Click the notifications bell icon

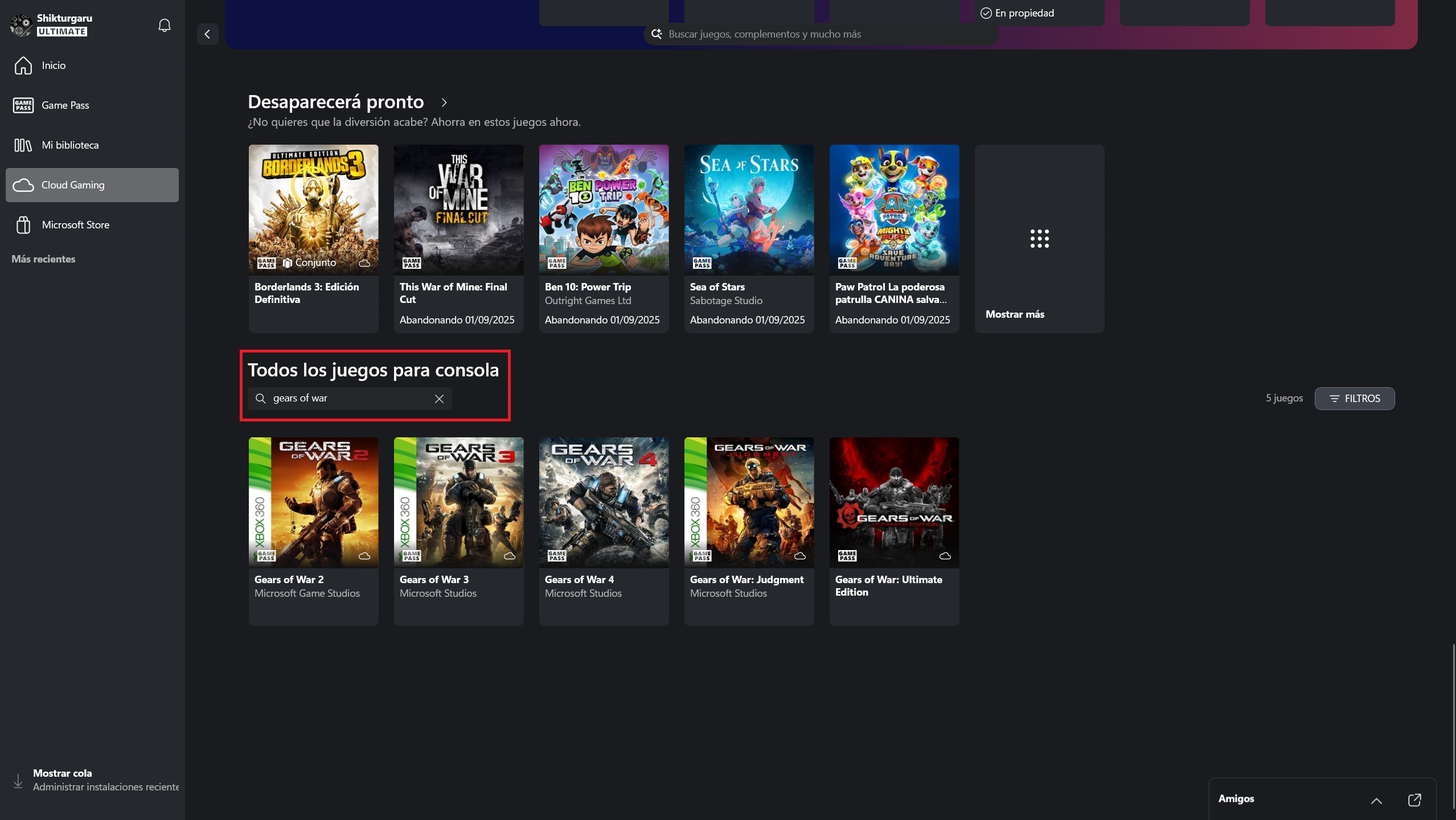[x=164, y=25]
